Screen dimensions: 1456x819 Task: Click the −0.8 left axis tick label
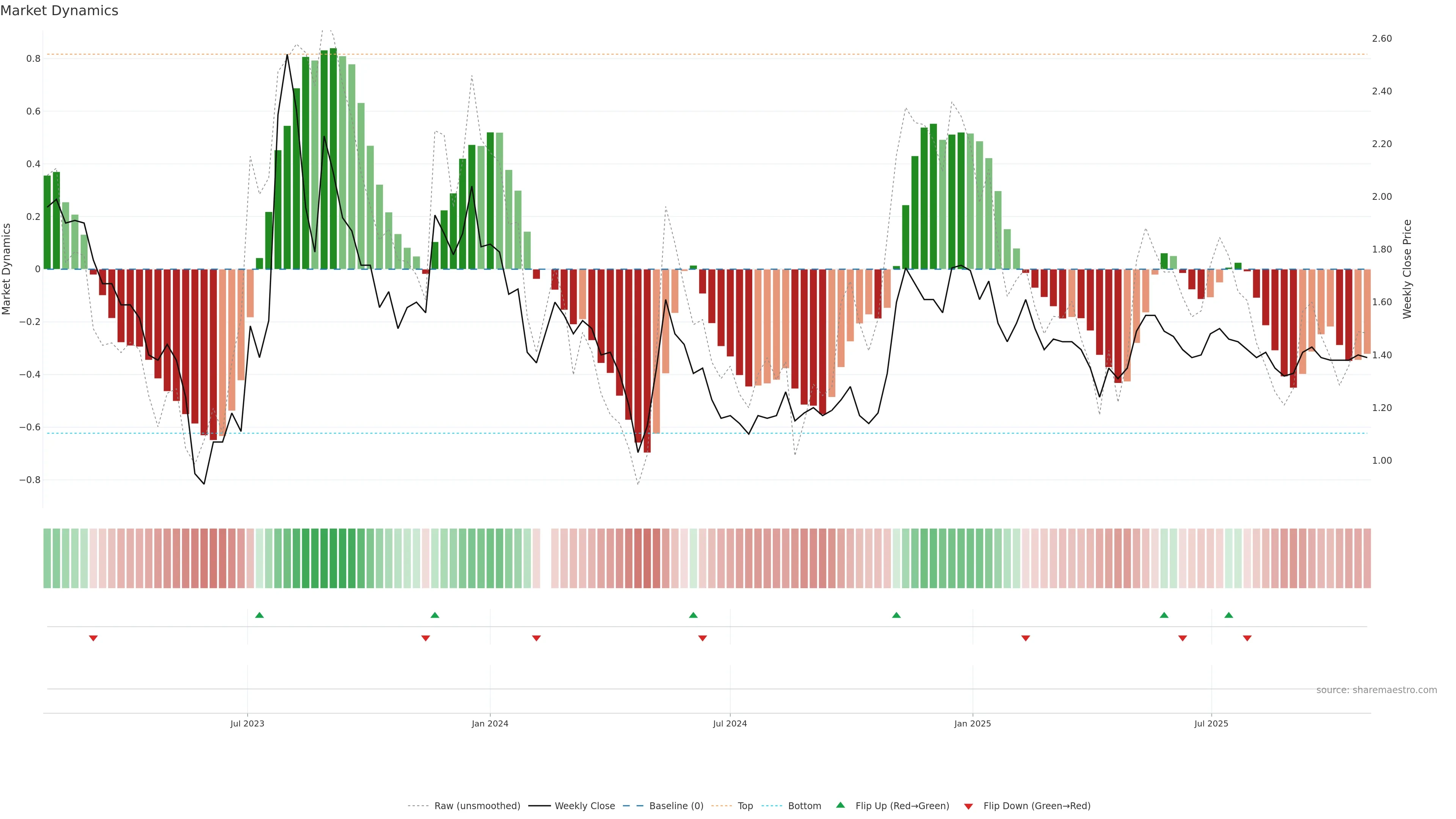30,480
